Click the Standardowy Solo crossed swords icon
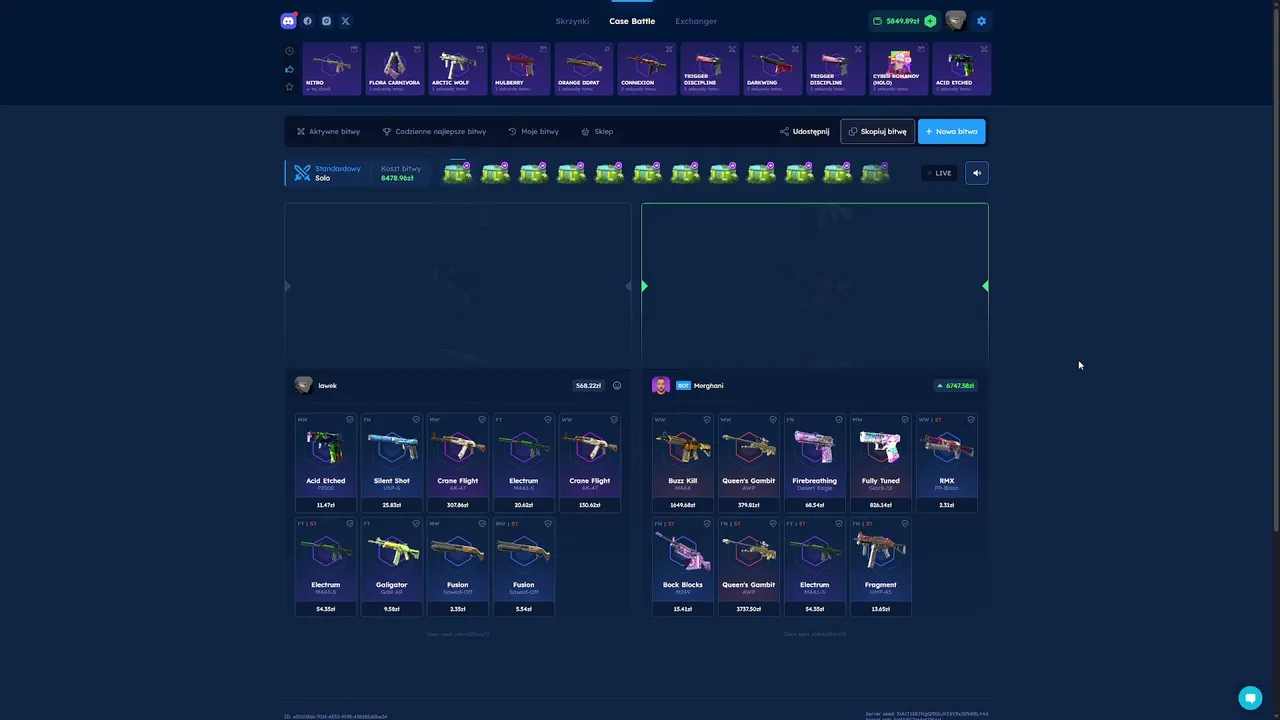This screenshot has height=720, width=1280. [x=302, y=173]
